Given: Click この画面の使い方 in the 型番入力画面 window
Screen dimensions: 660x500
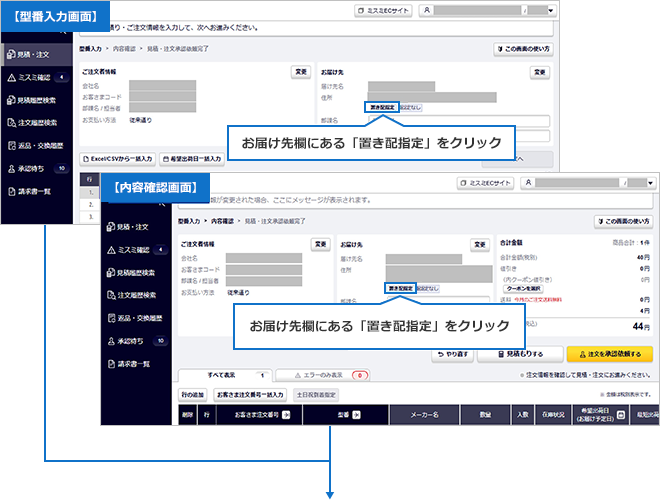Looking at the screenshot, I should pyautogui.click(x=523, y=49).
